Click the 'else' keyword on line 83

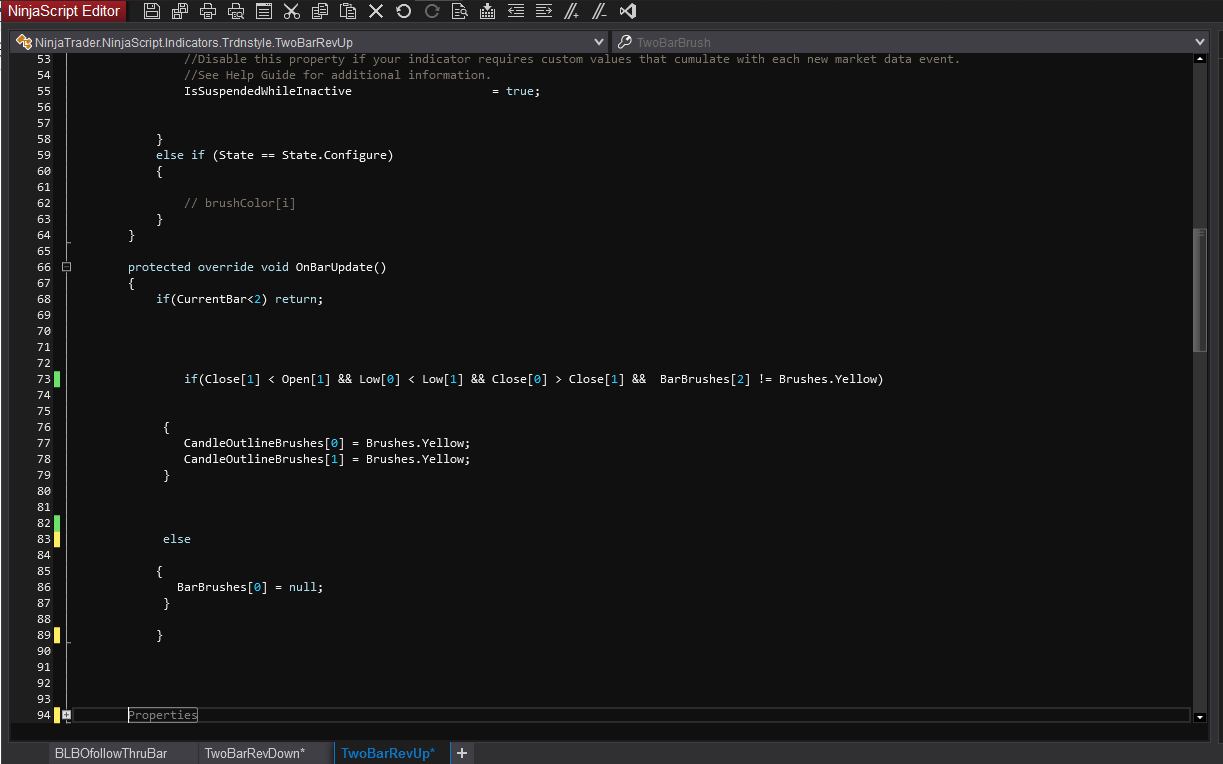(177, 539)
